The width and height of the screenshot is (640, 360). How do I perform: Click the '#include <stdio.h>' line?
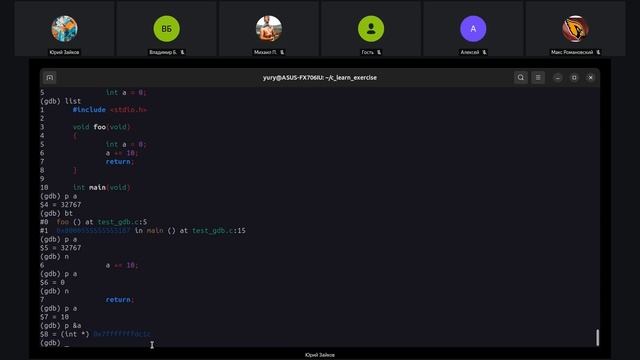[109, 110]
